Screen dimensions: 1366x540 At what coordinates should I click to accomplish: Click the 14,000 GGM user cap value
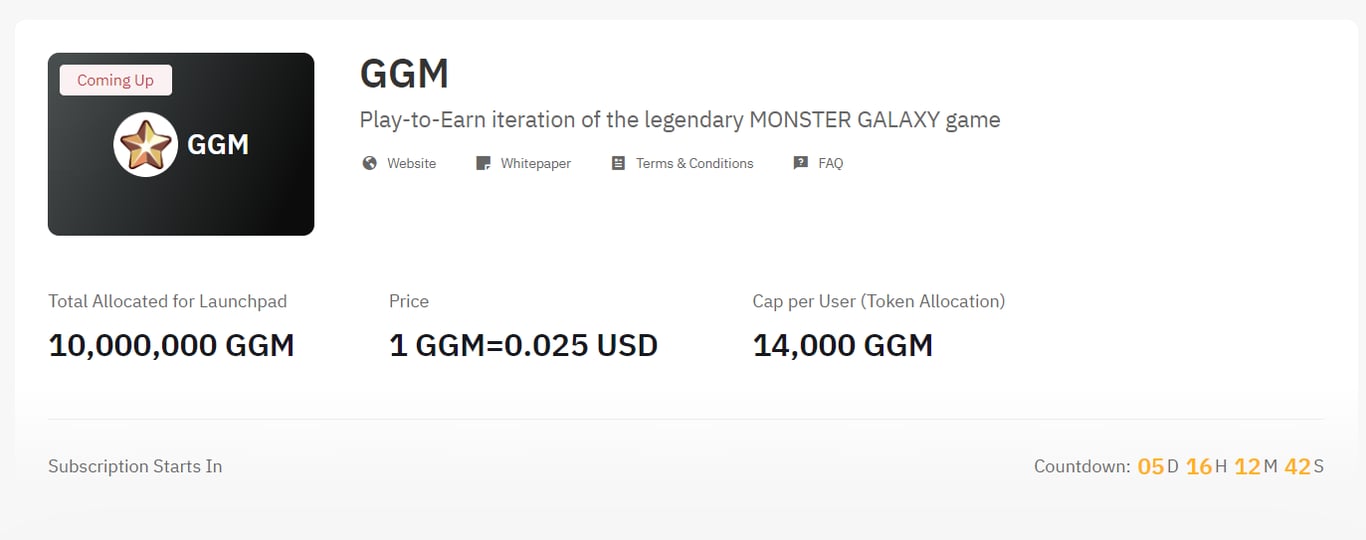click(842, 345)
